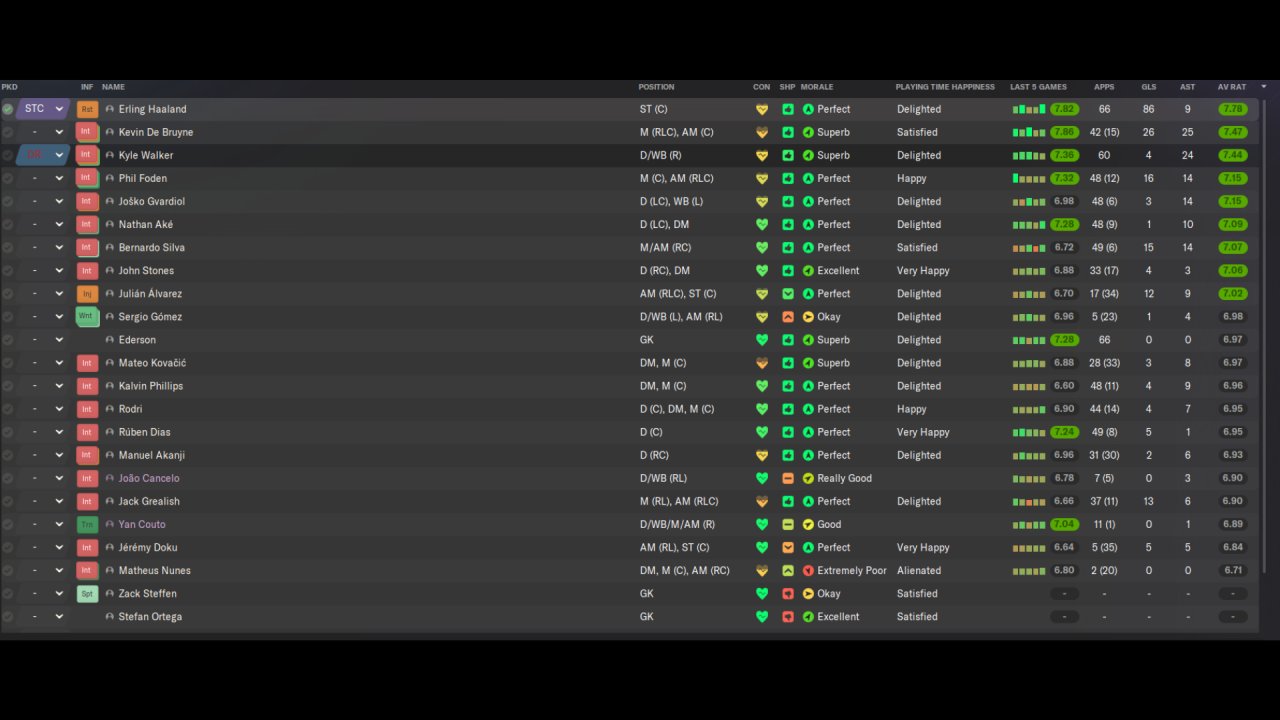
Task: Click the Rst status icon beside Erling Haaland
Action: click(x=87, y=109)
